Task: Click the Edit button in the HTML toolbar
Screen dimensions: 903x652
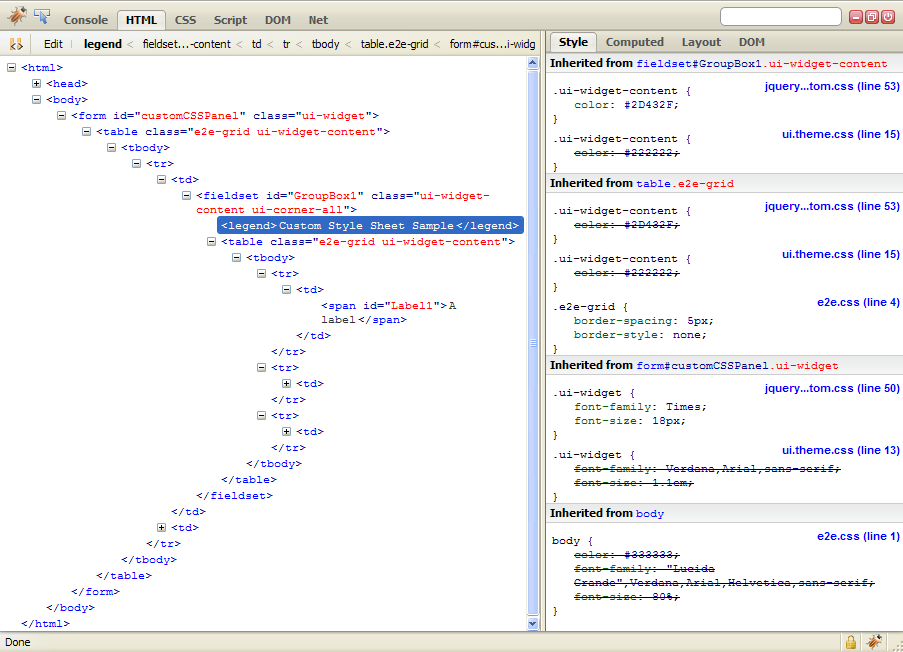Action: pos(52,43)
